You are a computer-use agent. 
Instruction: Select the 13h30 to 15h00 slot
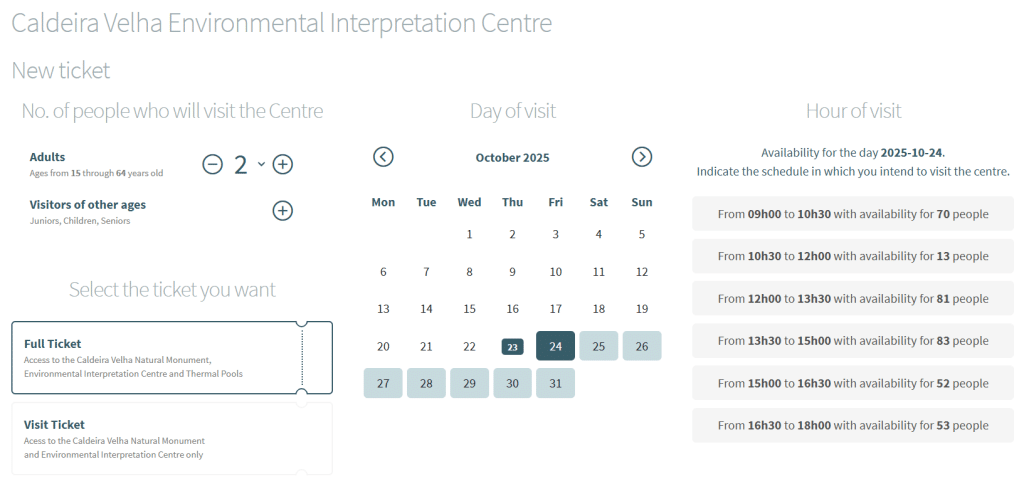[x=853, y=341]
